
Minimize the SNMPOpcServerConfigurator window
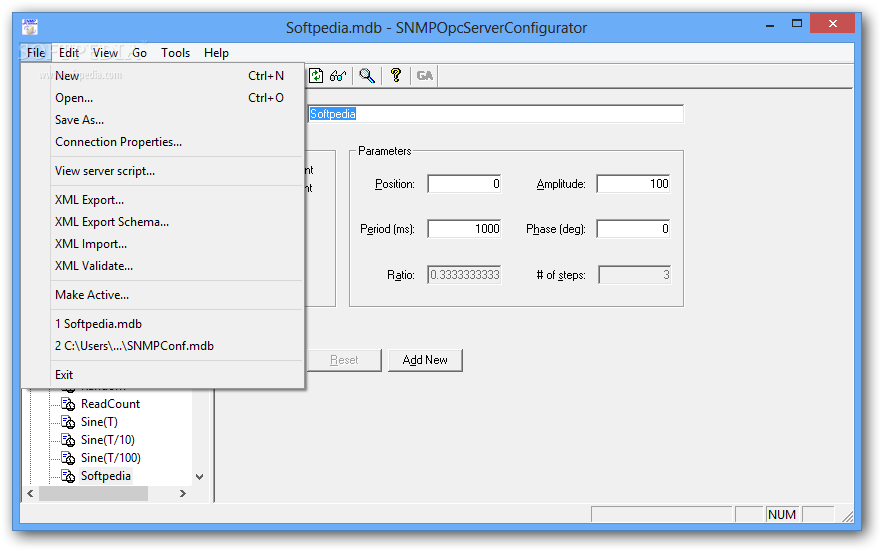[770, 25]
